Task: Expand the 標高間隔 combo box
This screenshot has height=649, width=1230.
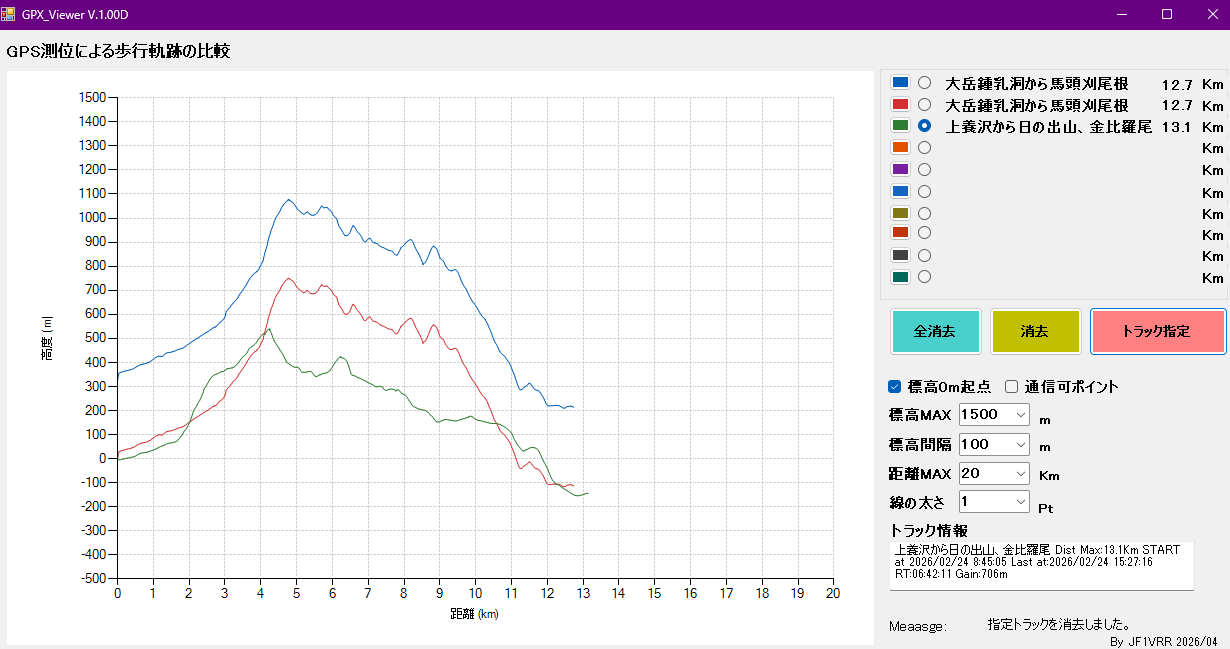Action: 1020,444
